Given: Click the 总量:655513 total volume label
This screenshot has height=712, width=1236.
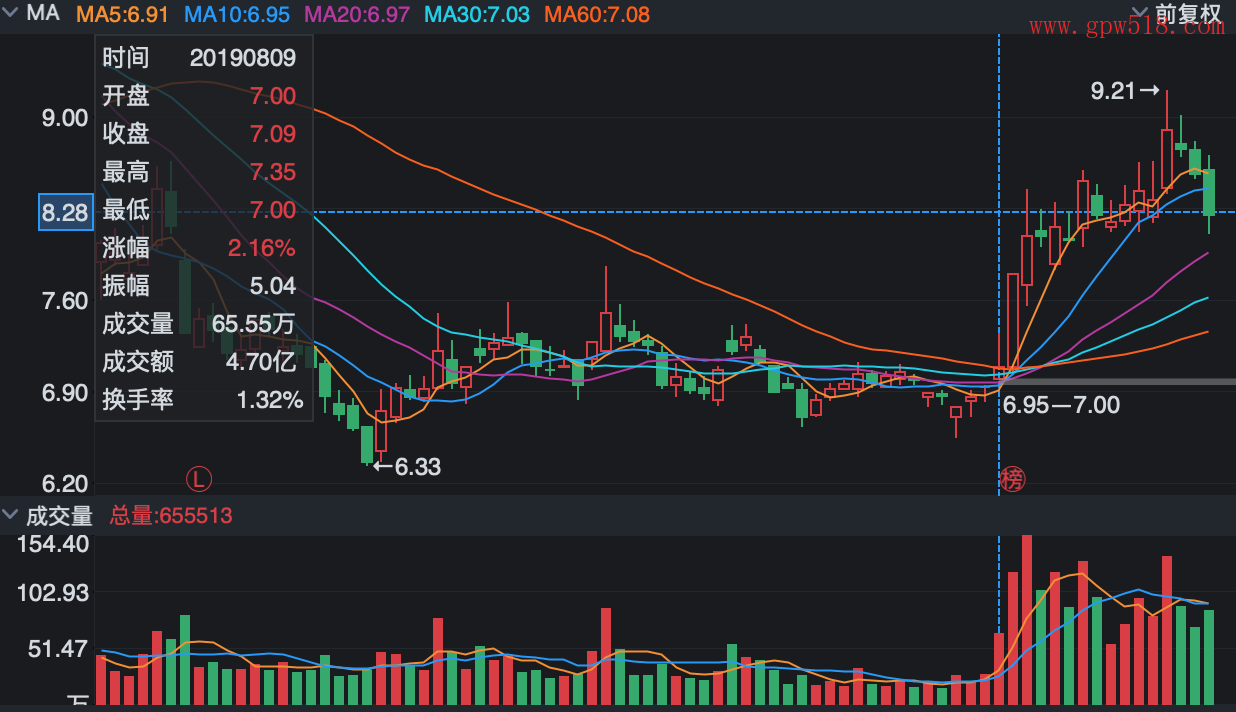Looking at the screenshot, I should pos(171,516).
